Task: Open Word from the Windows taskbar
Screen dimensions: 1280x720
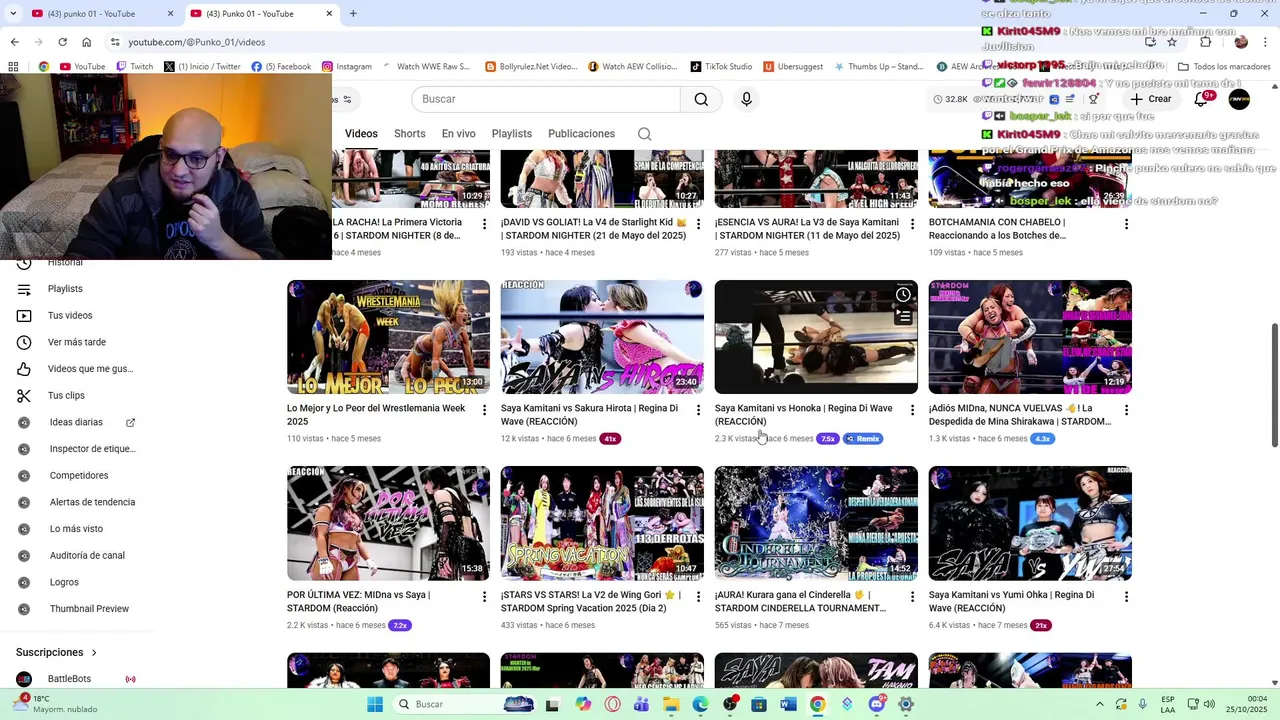Action: pyautogui.click(x=788, y=704)
